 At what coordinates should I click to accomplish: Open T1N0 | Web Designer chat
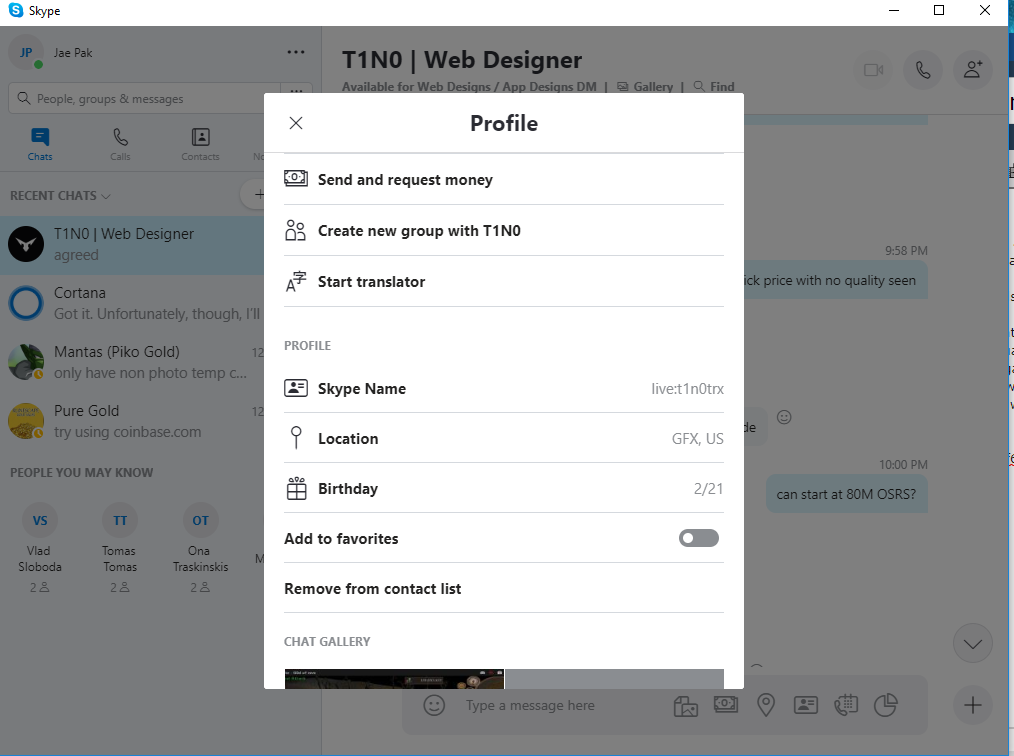(132, 244)
